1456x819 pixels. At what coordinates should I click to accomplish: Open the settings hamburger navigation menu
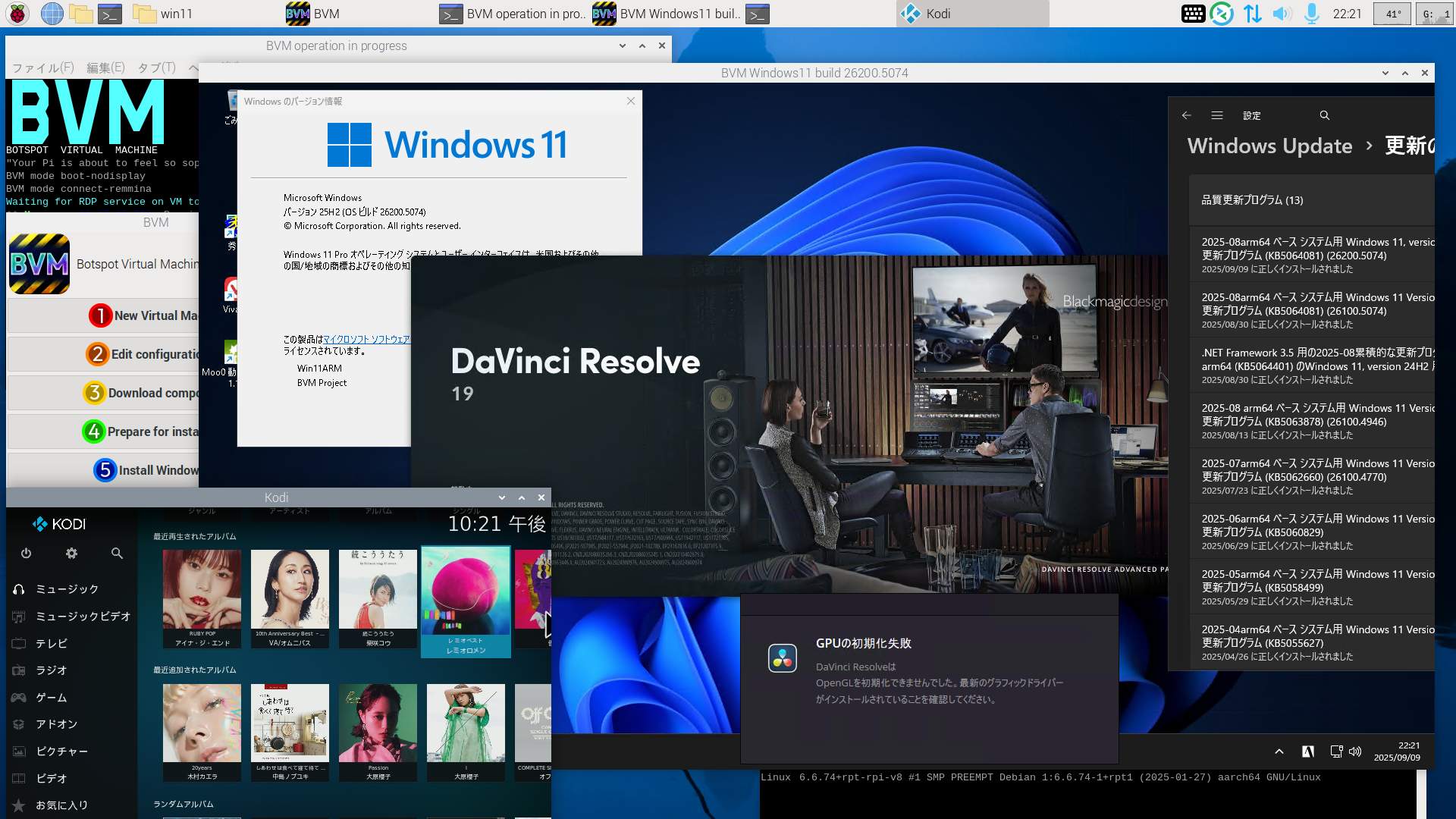[1217, 115]
